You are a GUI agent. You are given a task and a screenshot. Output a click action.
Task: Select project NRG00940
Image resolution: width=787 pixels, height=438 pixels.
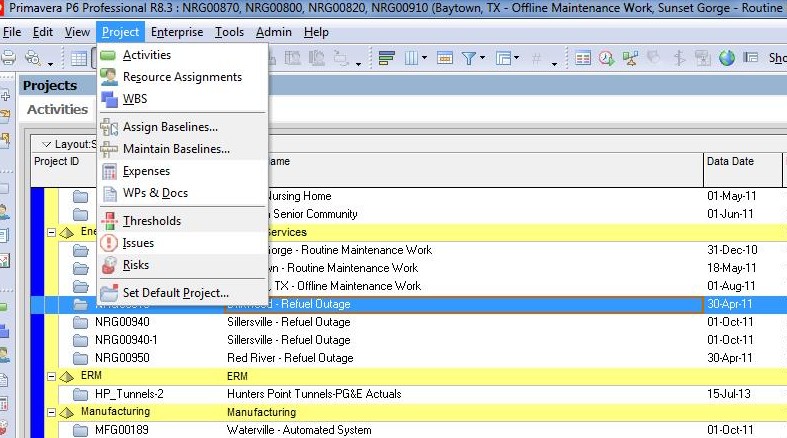point(122,322)
